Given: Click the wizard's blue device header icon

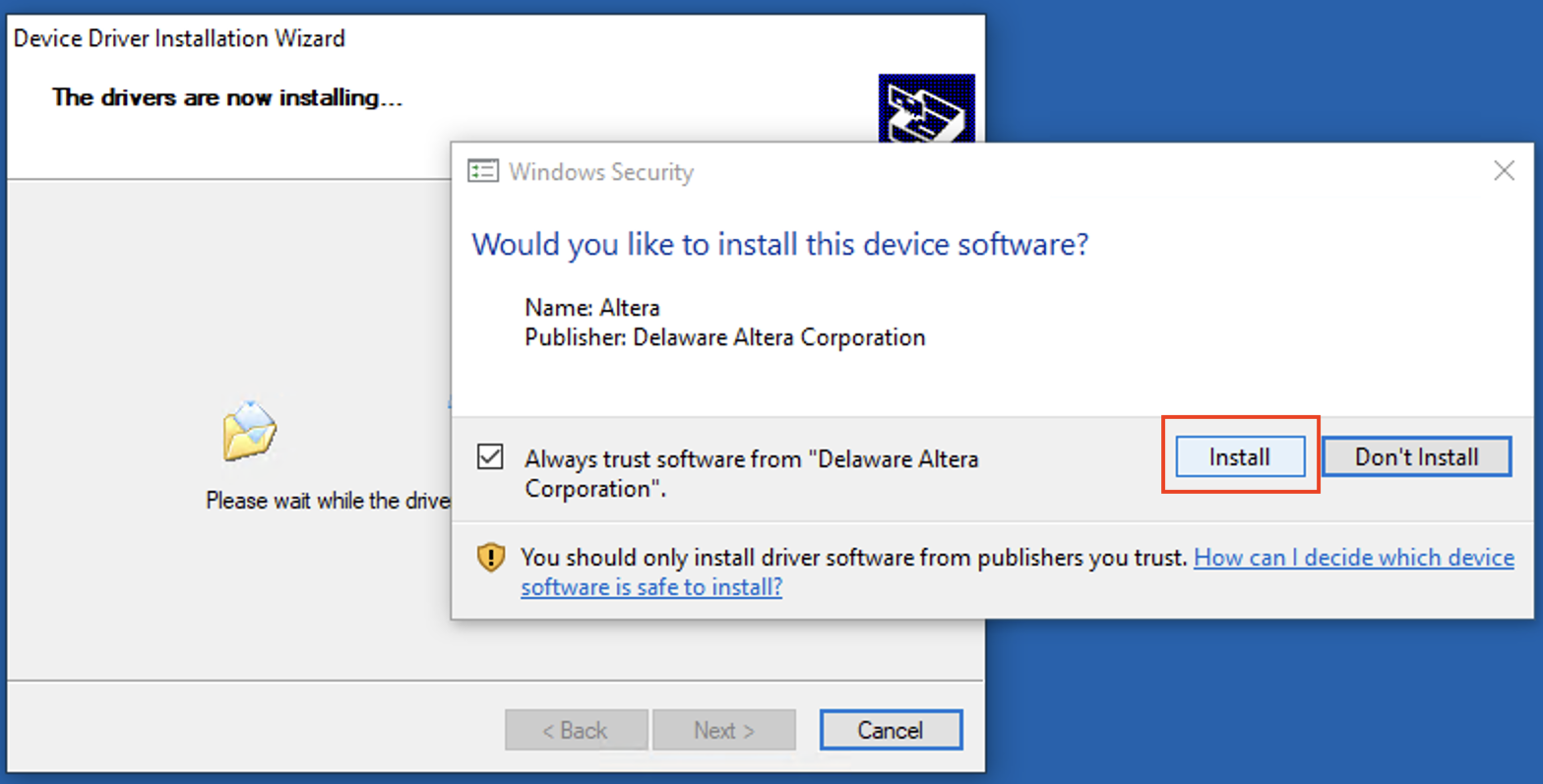Looking at the screenshot, I should tap(925, 108).
